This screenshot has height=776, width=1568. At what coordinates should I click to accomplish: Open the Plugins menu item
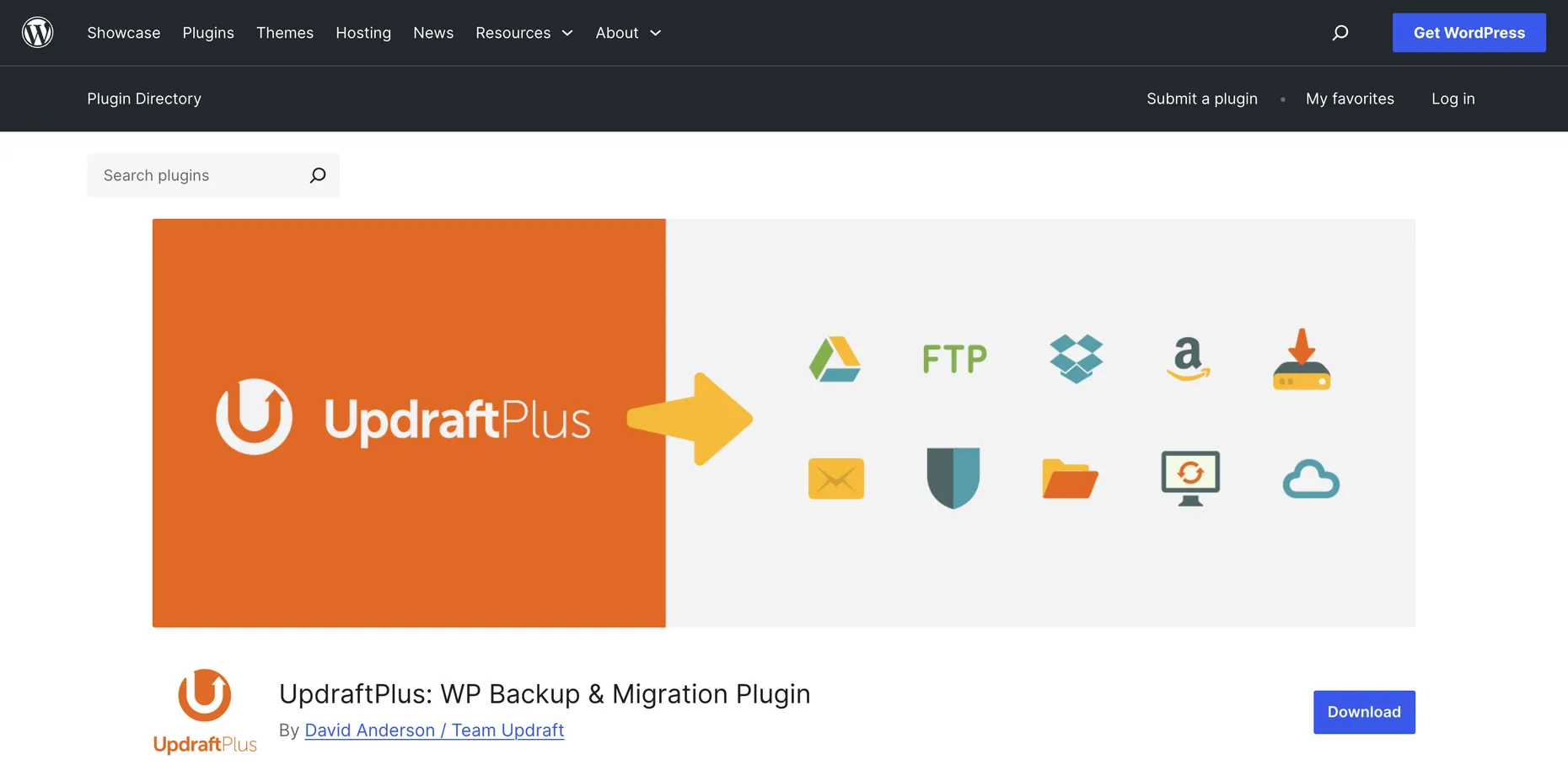coord(208,33)
